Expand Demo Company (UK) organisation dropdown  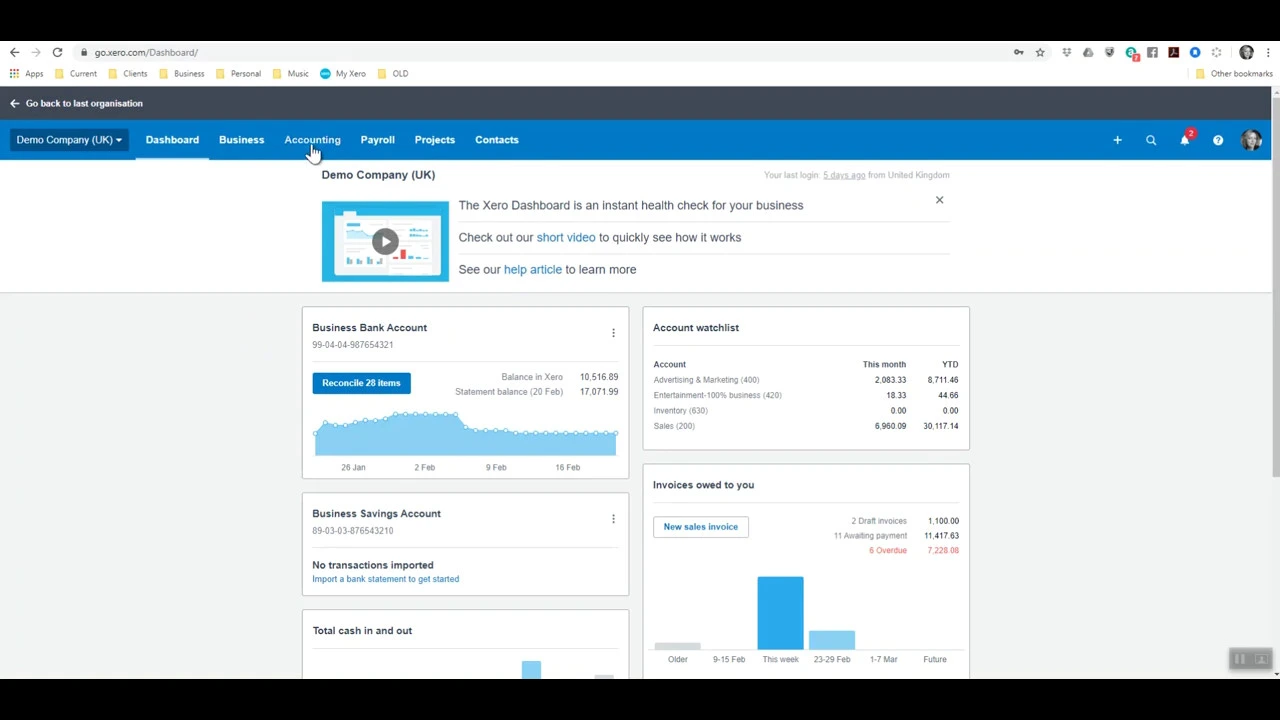[69, 140]
